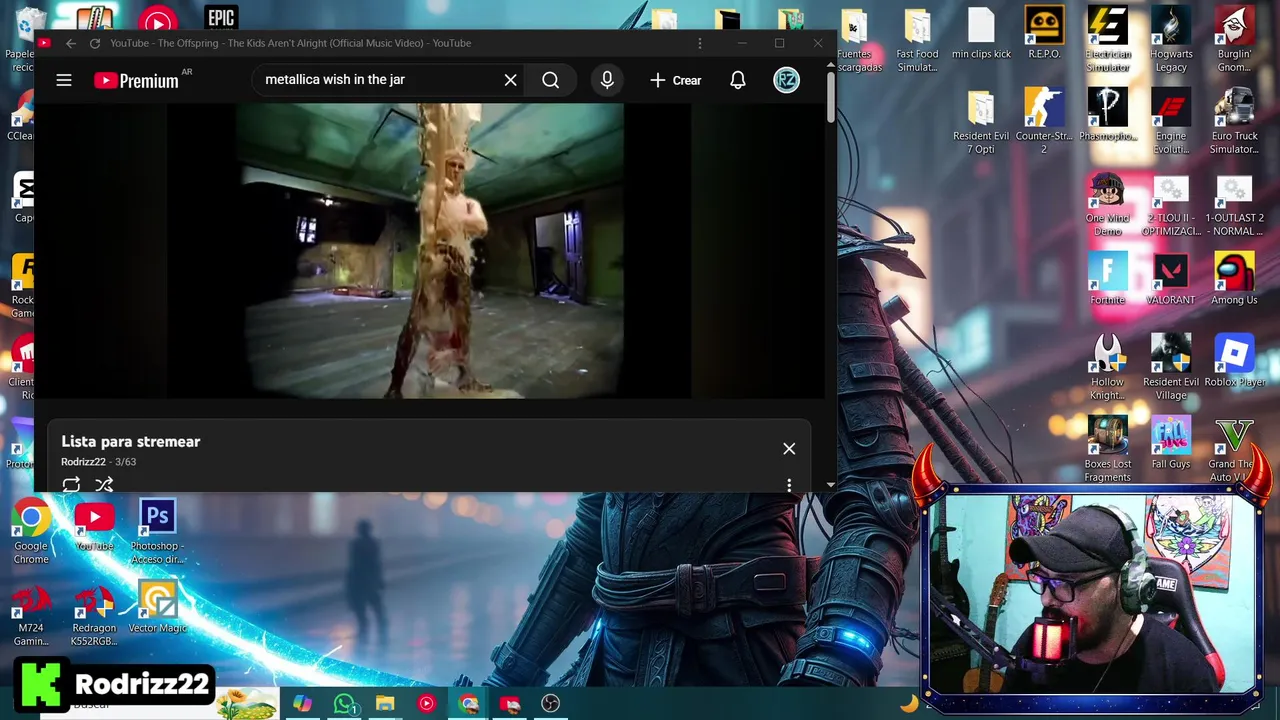
Task: Open the Vector Magic desktop shortcut
Action: click(158, 608)
